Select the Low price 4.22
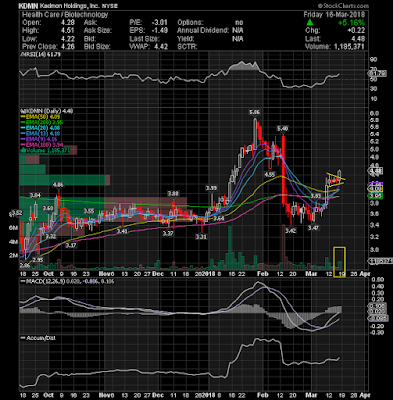 [68, 39]
